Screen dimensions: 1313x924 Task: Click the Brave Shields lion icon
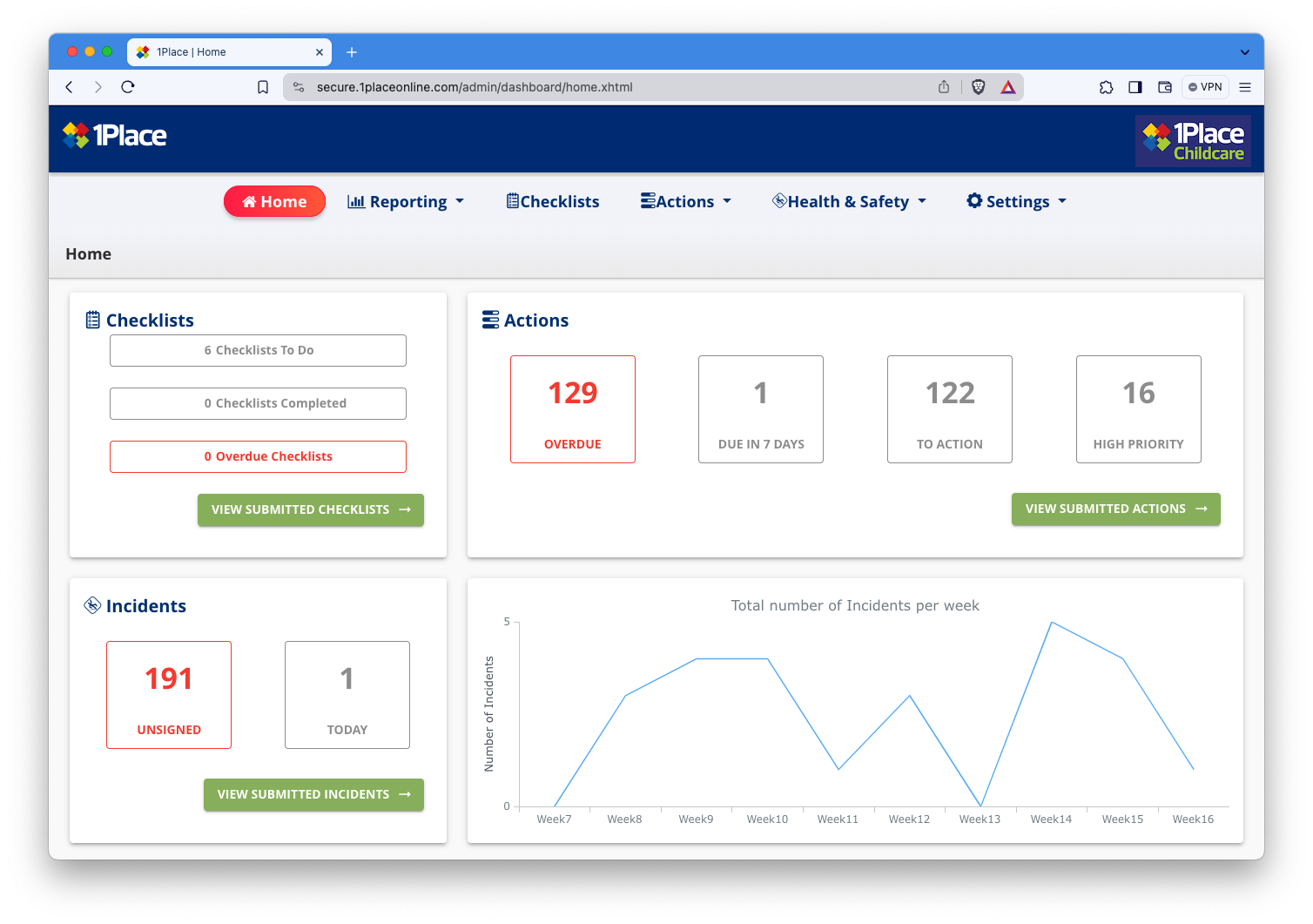(978, 87)
